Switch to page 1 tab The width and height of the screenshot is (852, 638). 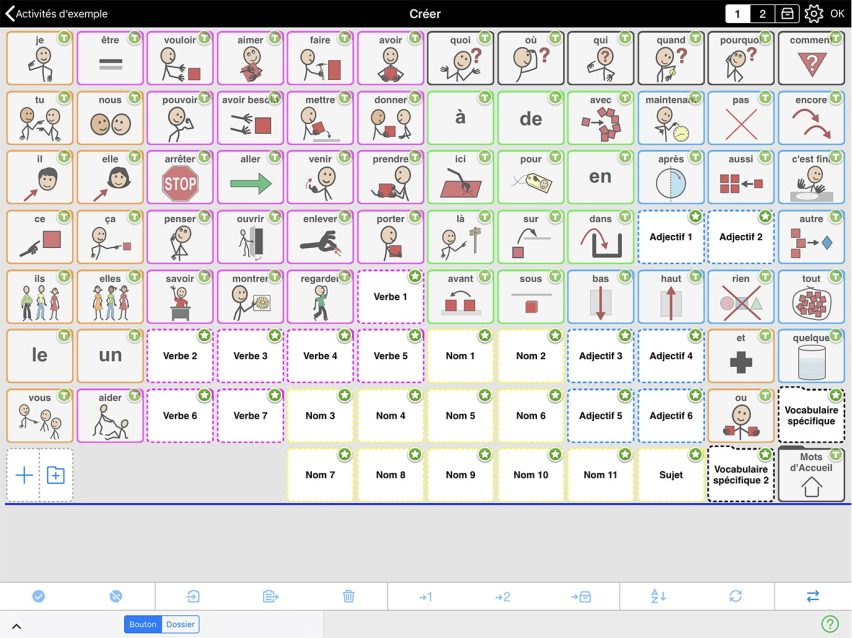(737, 14)
